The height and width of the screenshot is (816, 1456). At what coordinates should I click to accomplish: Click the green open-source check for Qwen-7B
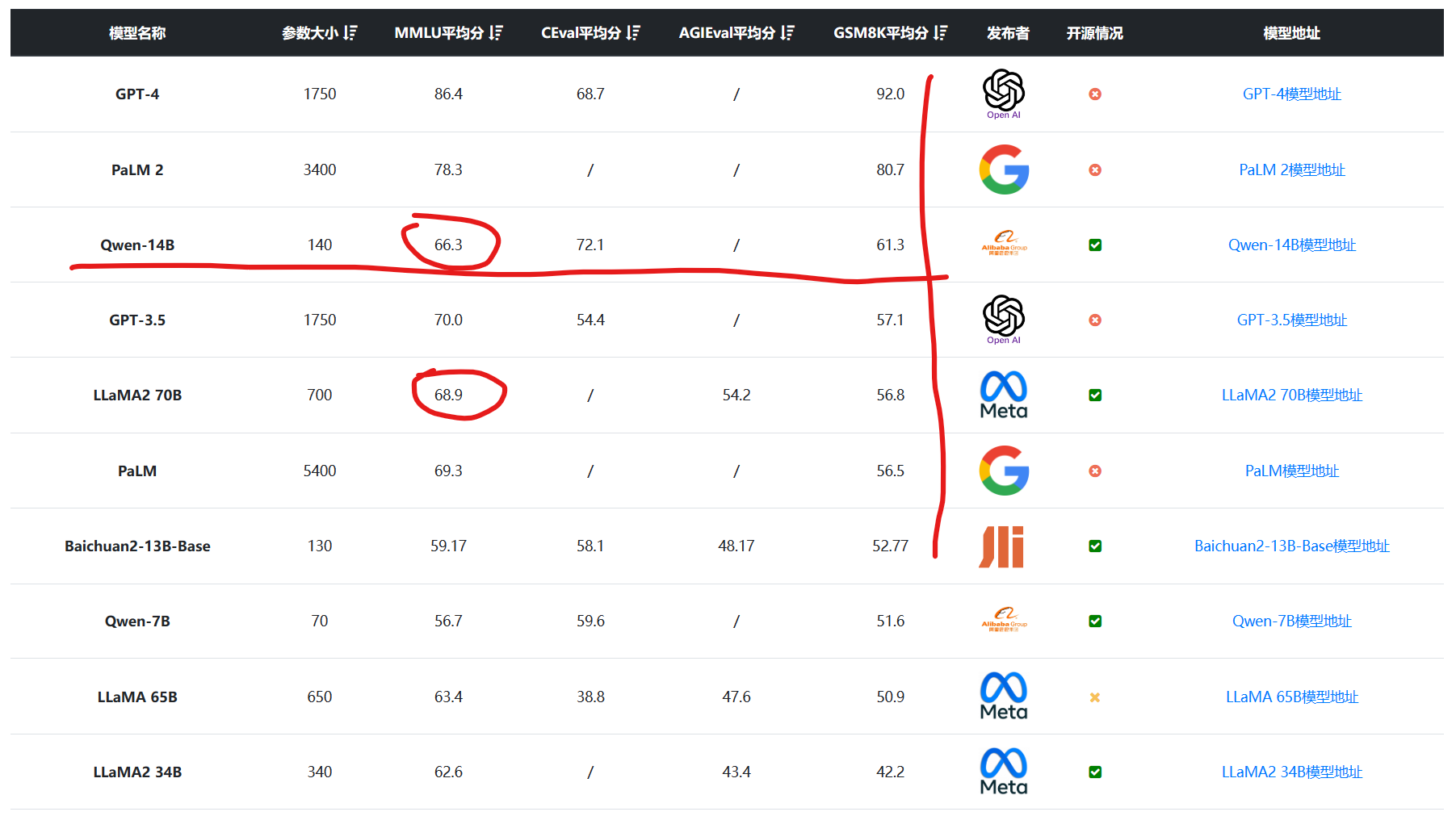pyautogui.click(x=1095, y=621)
